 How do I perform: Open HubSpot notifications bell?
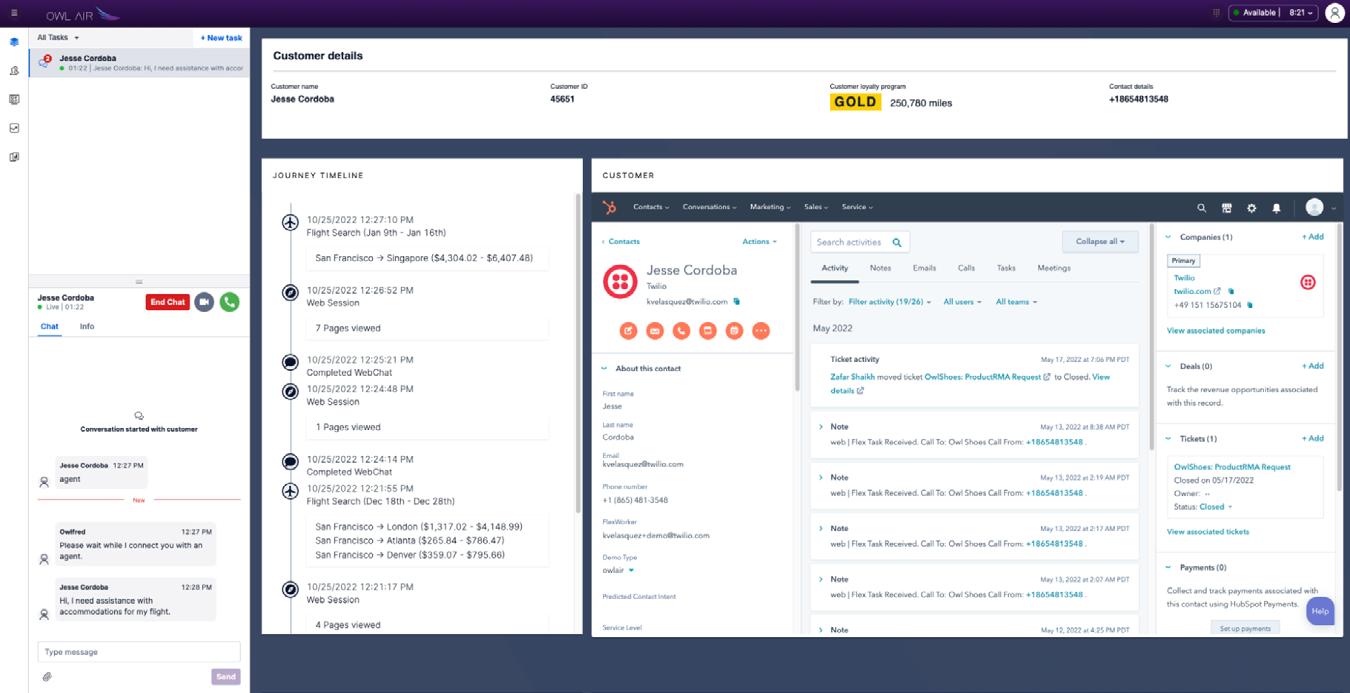(x=1276, y=208)
